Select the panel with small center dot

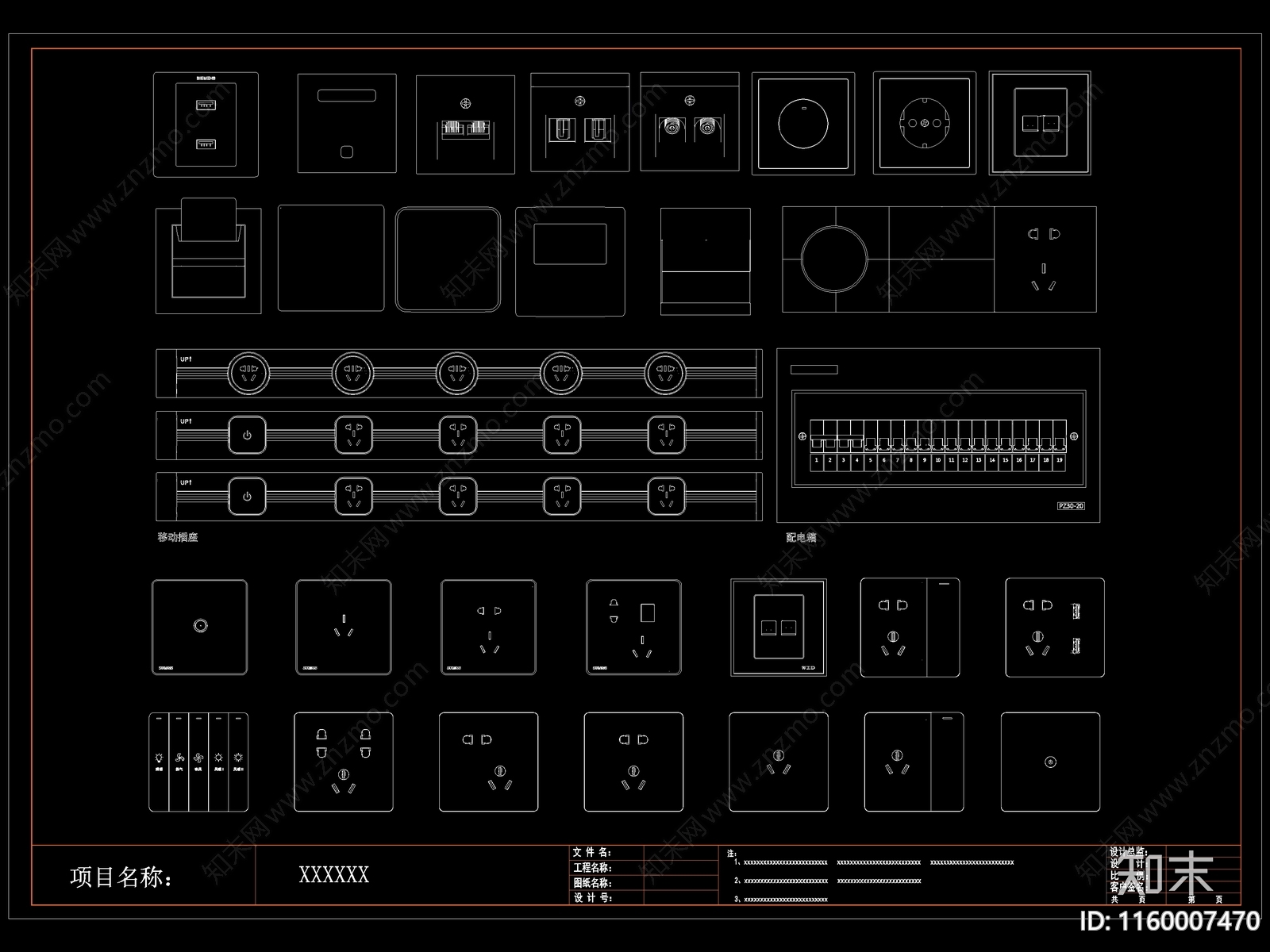pos(1051,762)
